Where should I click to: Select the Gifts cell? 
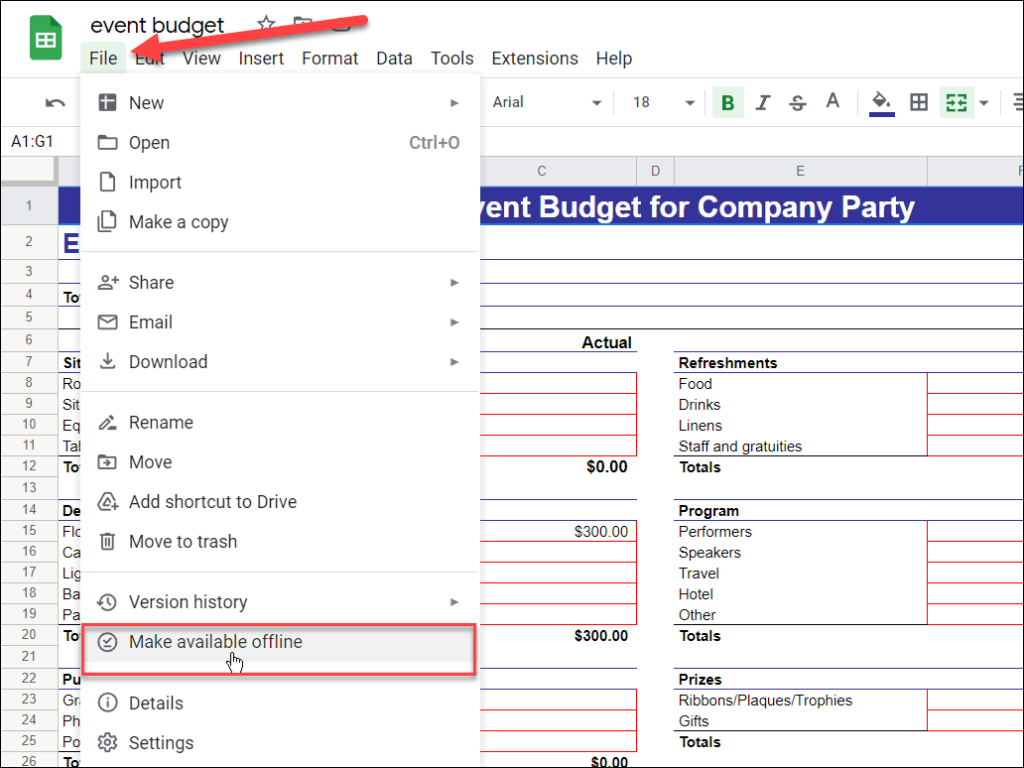(800, 721)
